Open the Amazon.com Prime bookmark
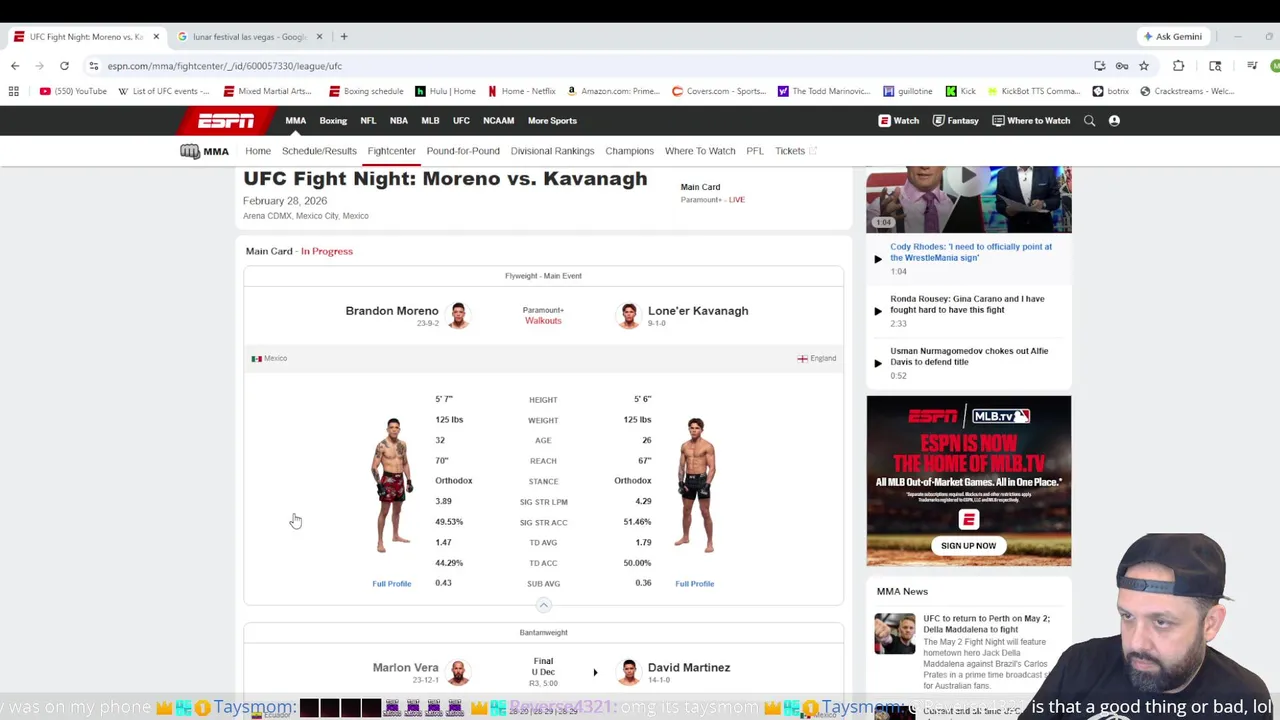The width and height of the screenshot is (1280, 720). pyautogui.click(x=614, y=91)
